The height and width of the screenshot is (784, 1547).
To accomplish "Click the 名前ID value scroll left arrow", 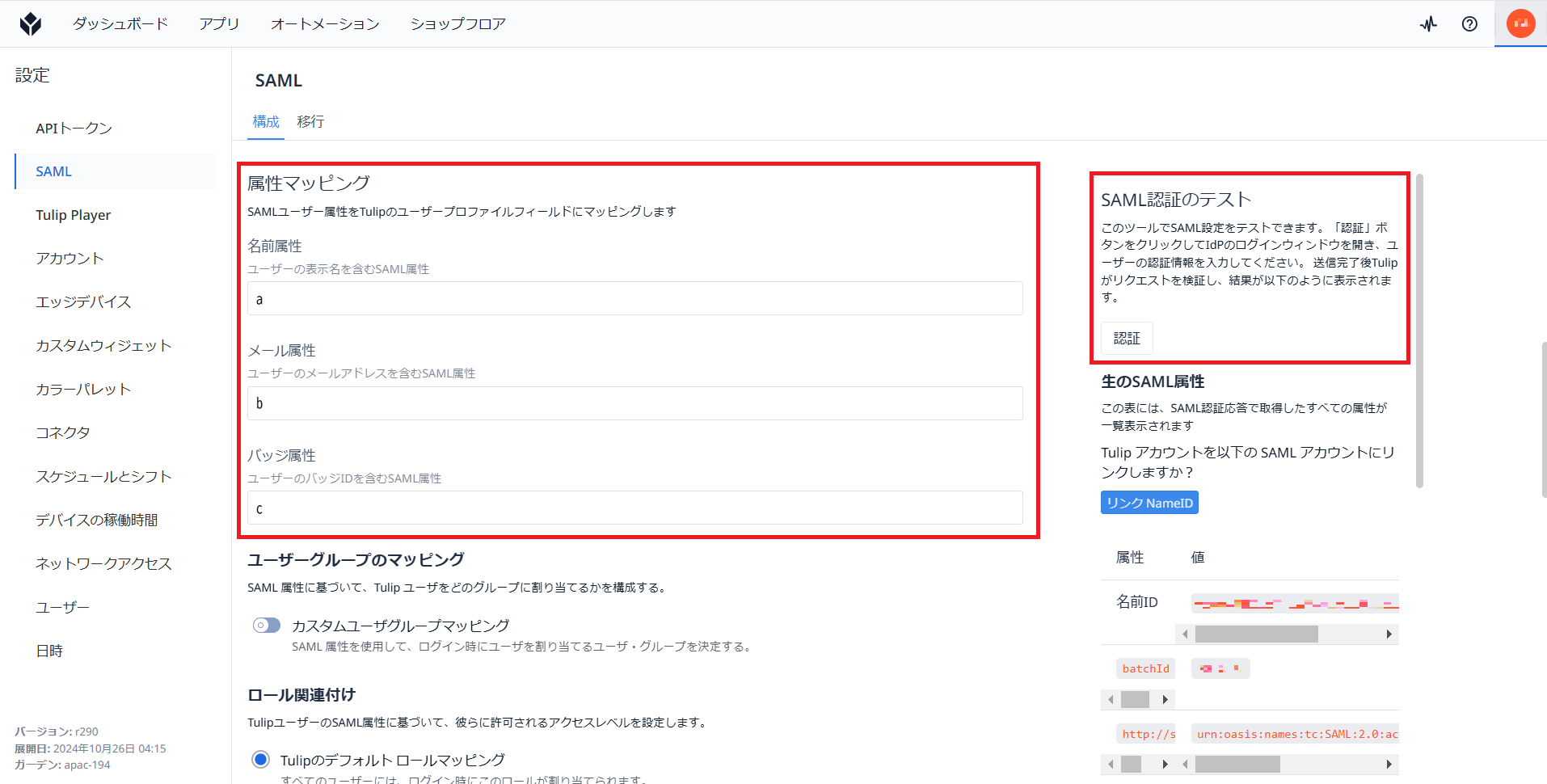I will [x=1185, y=634].
